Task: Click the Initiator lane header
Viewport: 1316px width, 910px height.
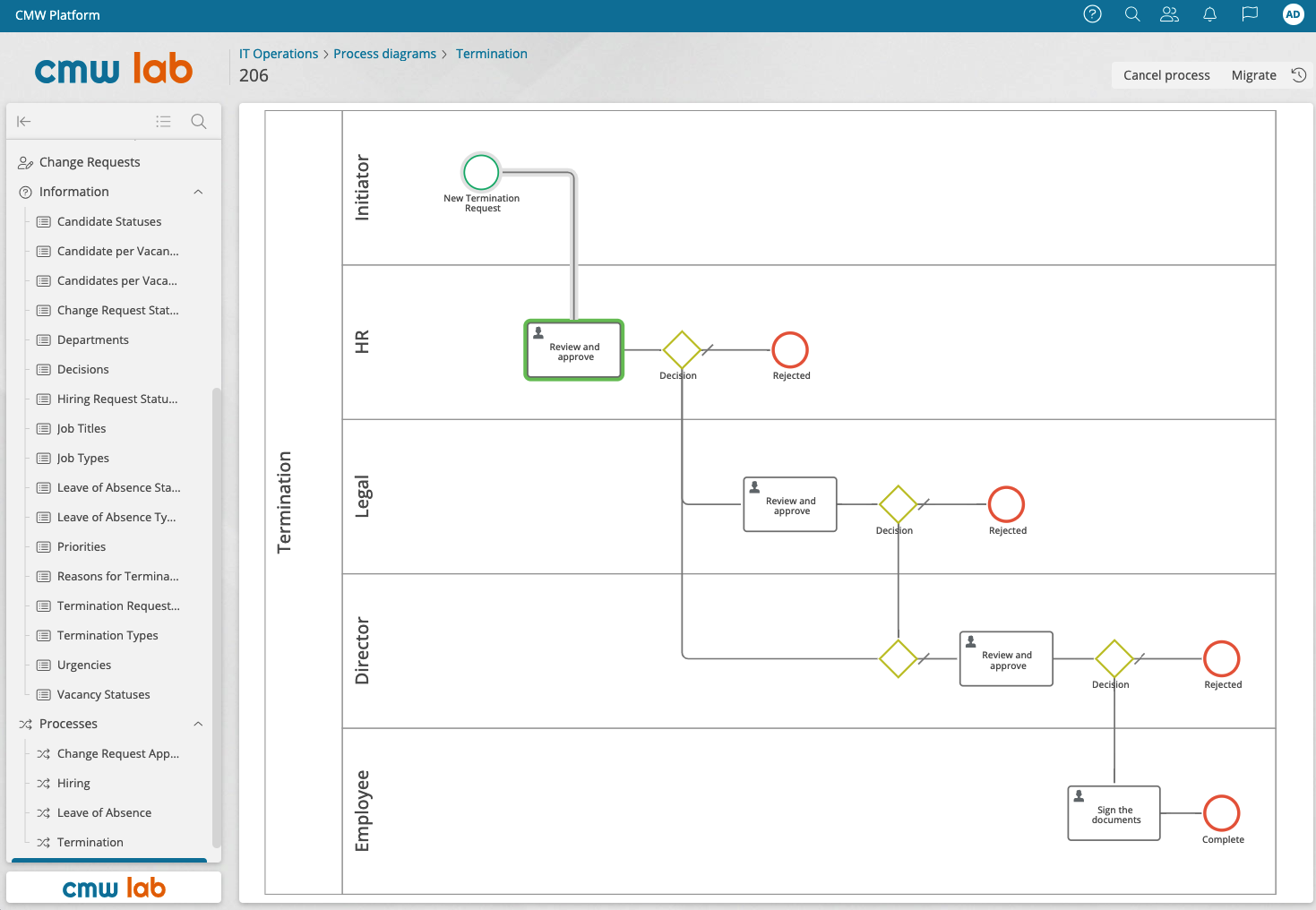Action: tap(362, 188)
